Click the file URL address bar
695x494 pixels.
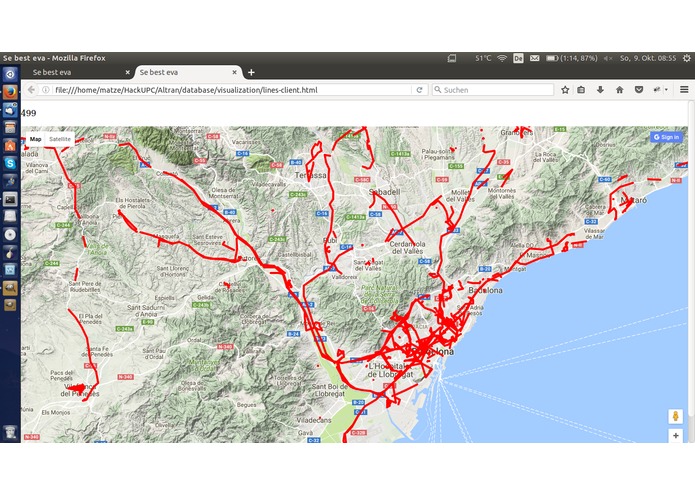point(230,90)
